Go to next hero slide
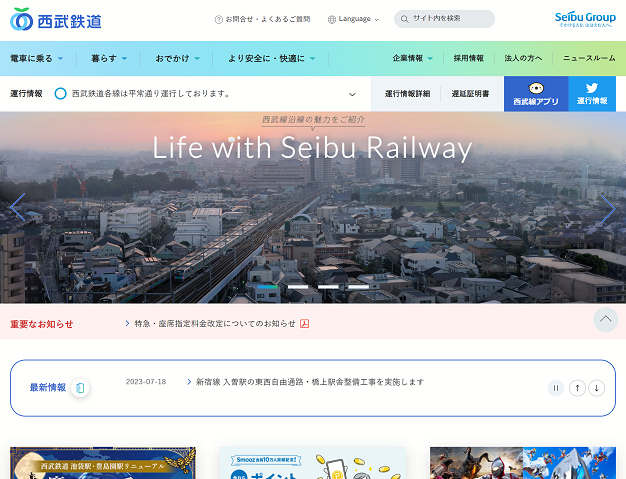 click(608, 209)
